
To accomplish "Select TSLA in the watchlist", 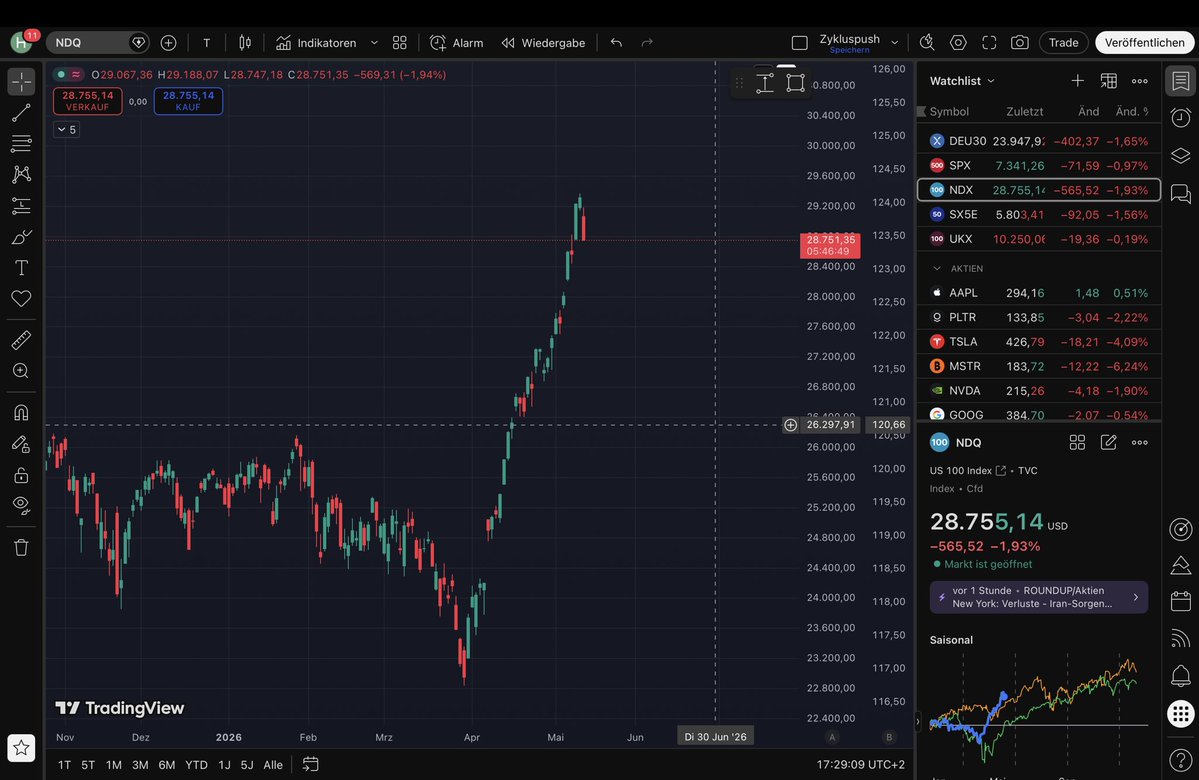I will (x=1038, y=342).
